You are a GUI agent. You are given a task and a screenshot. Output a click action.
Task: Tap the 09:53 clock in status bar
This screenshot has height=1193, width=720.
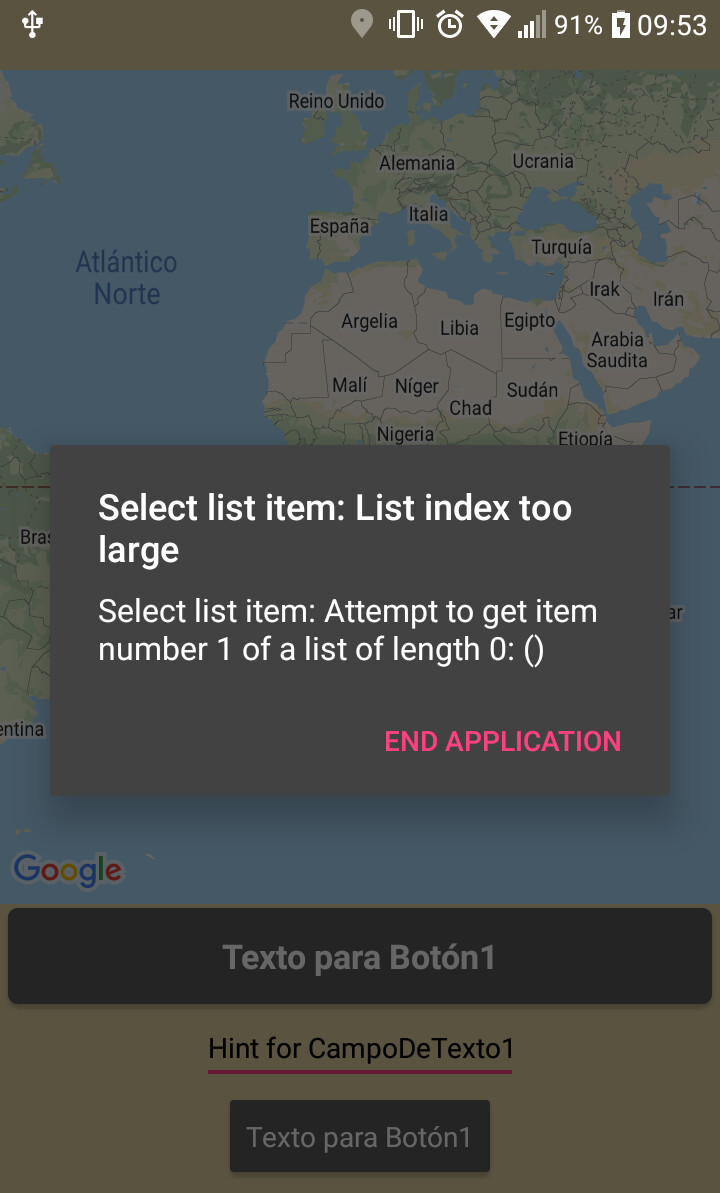(672, 25)
